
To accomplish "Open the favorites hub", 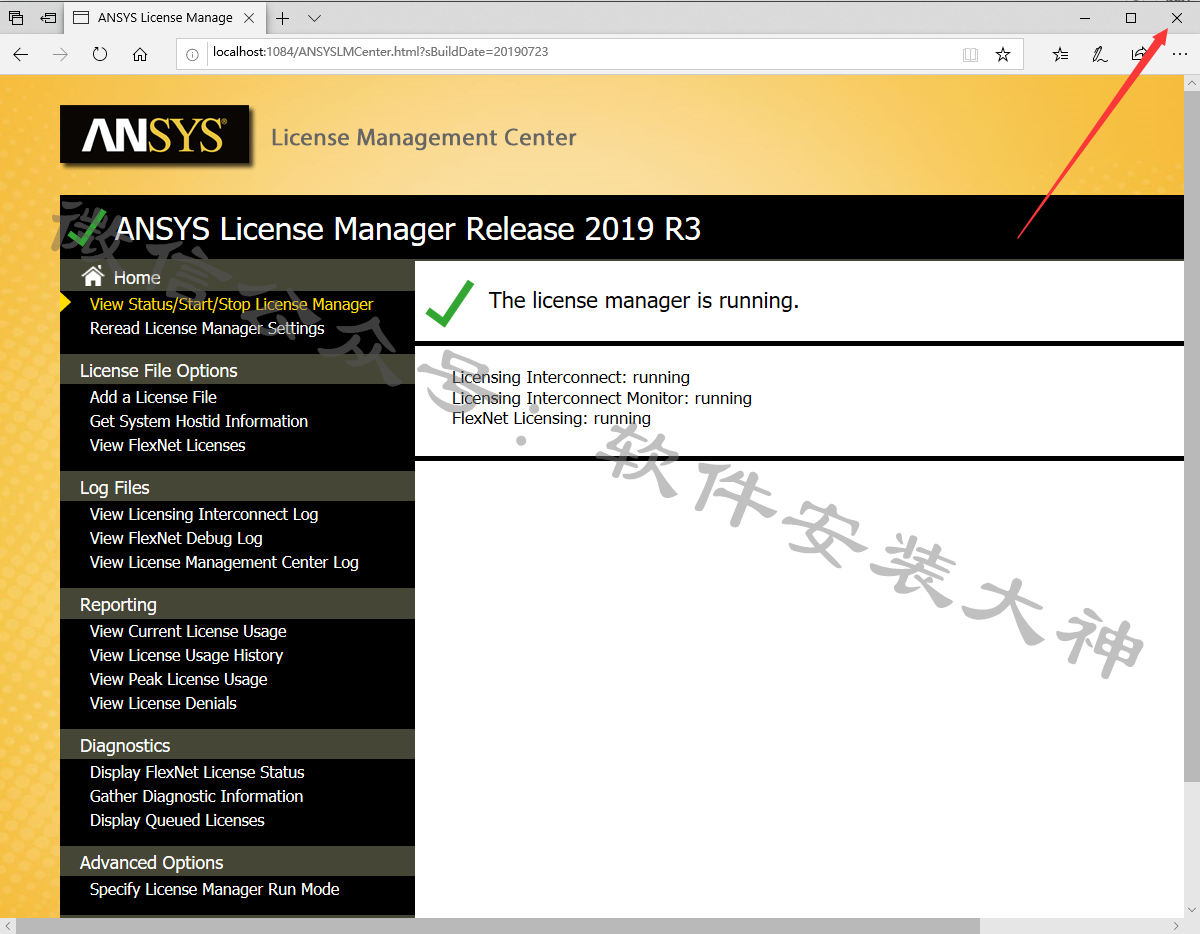I will 1061,55.
